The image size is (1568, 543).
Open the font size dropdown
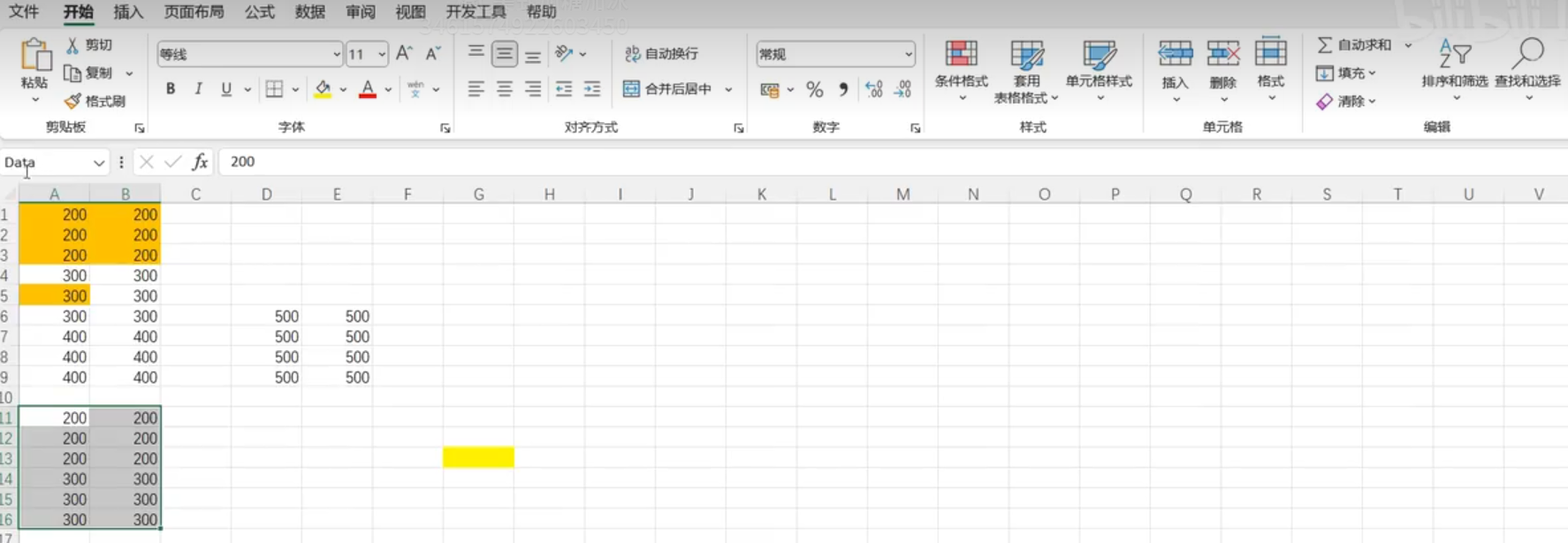pos(382,54)
